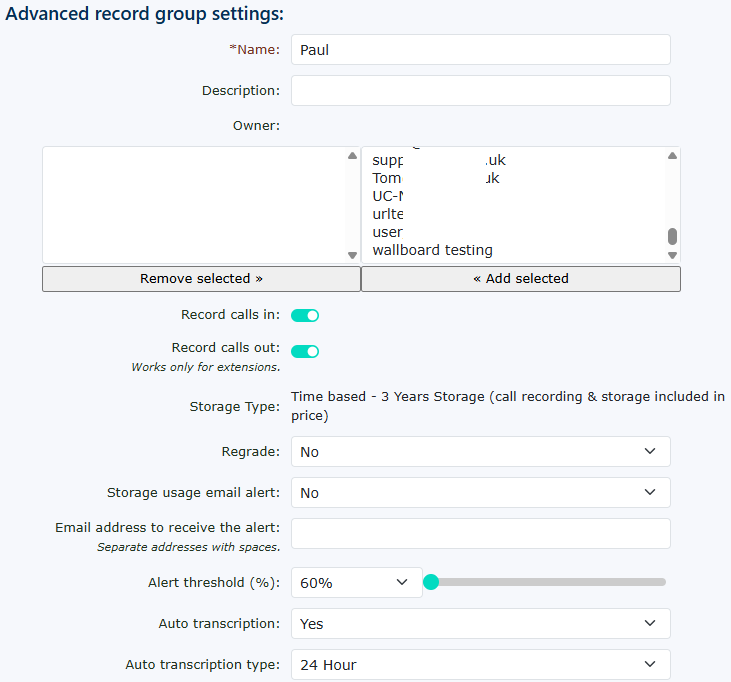The width and height of the screenshot is (731, 682).
Task: Disable the Record calls out switch
Action: (305, 351)
